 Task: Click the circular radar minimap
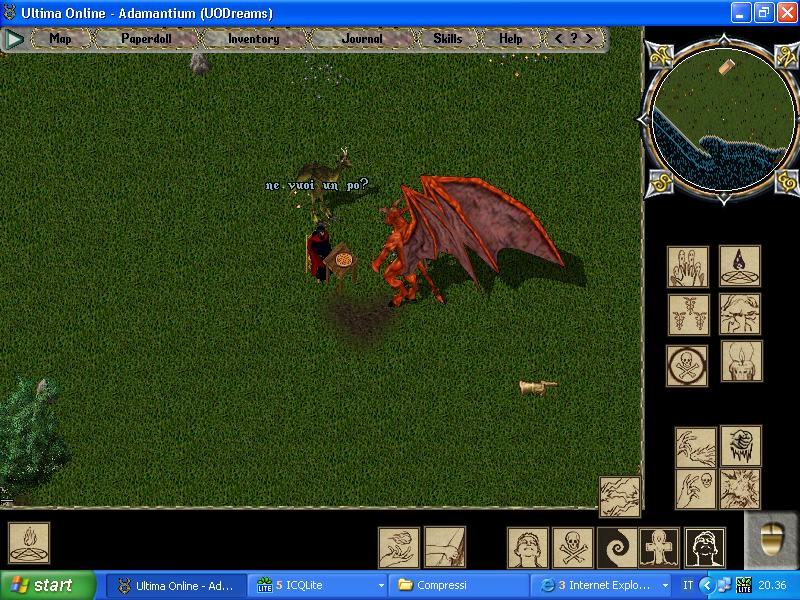[723, 119]
